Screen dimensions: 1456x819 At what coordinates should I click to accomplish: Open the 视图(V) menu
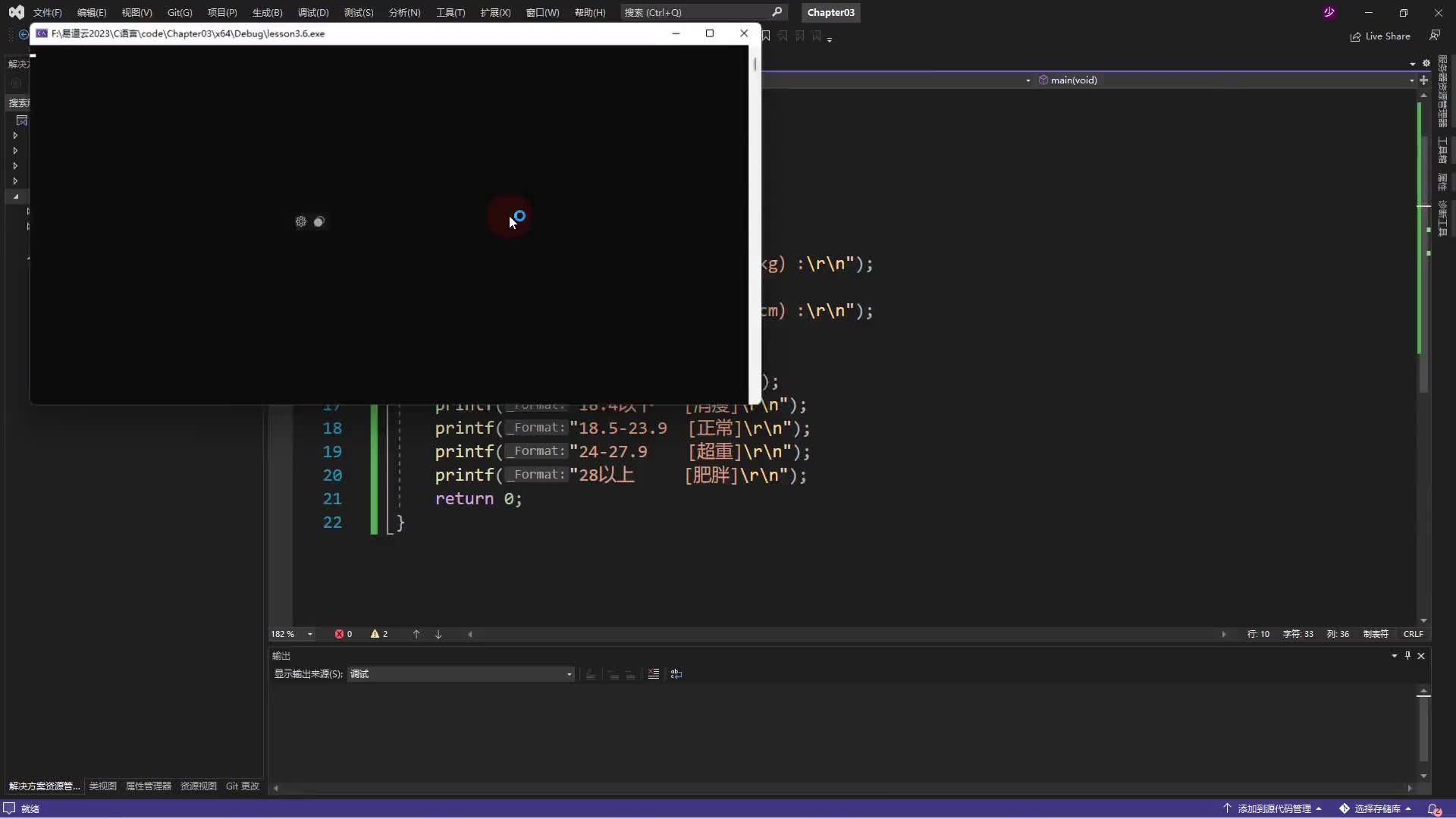(136, 12)
